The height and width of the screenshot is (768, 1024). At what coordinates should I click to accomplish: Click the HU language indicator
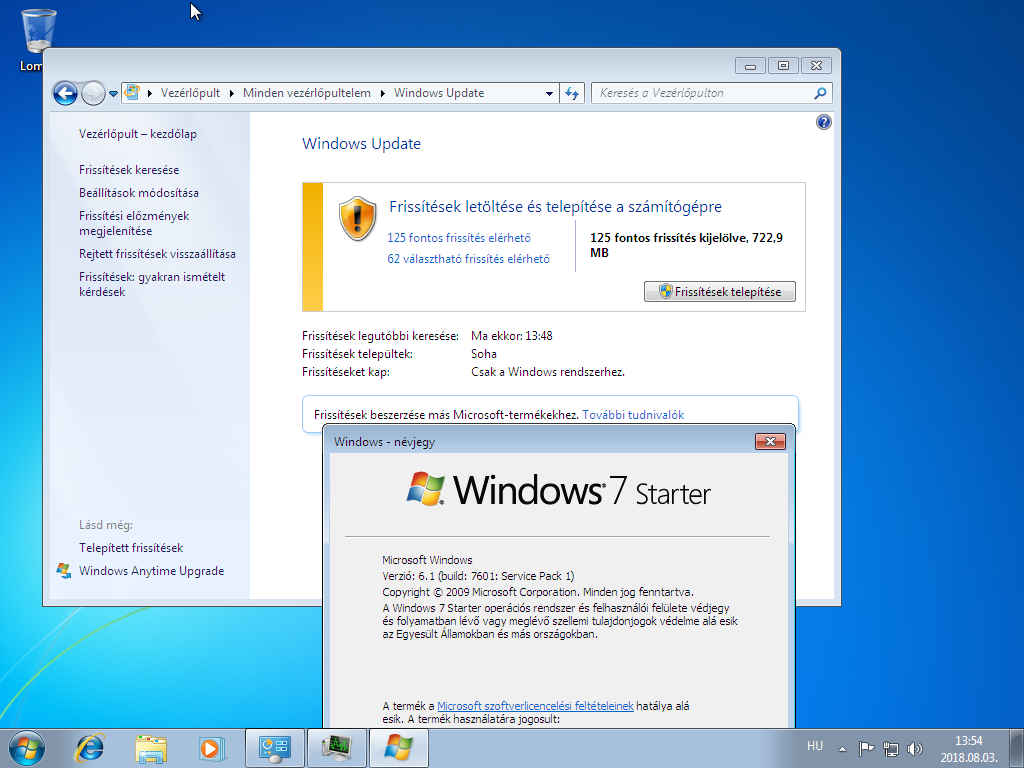point(814,746)
